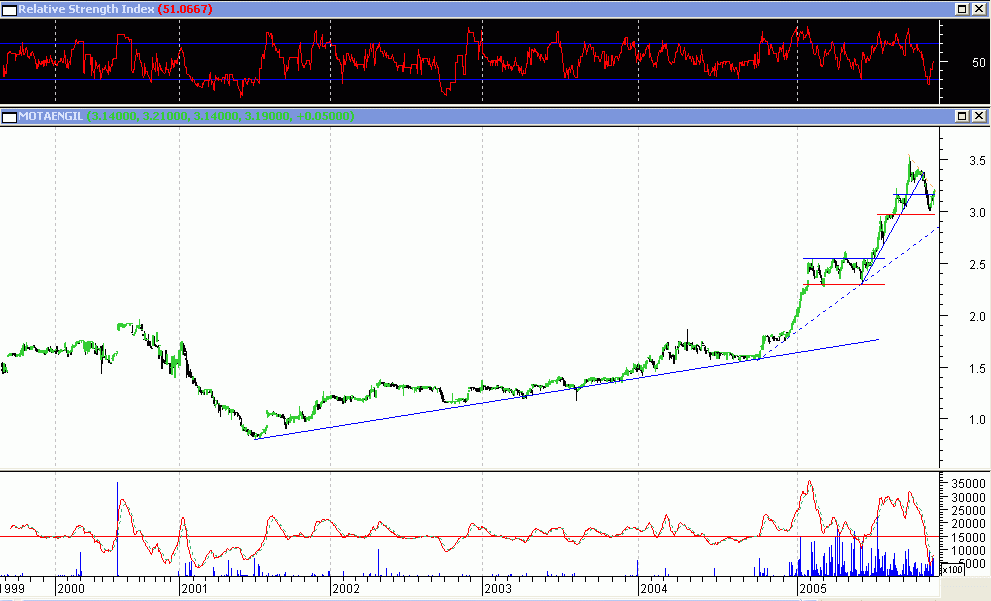991x601 pixels.
Task: Close the Relative Strength Index window
Action: point(979,9)
